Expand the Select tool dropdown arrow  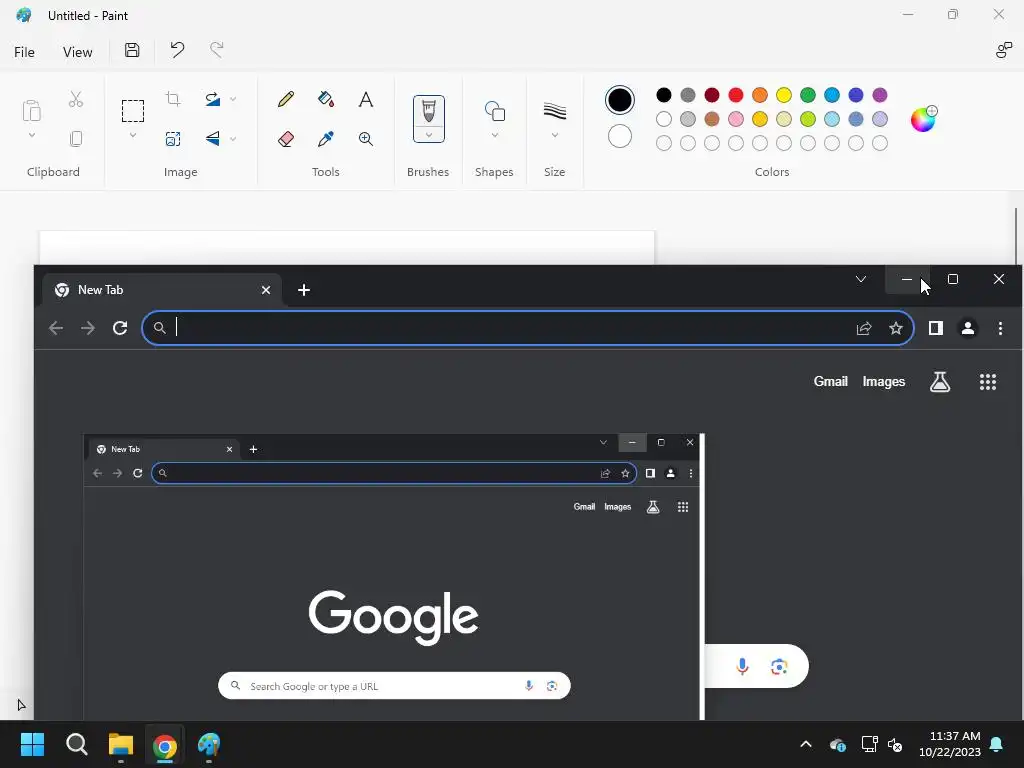(133, 135)
